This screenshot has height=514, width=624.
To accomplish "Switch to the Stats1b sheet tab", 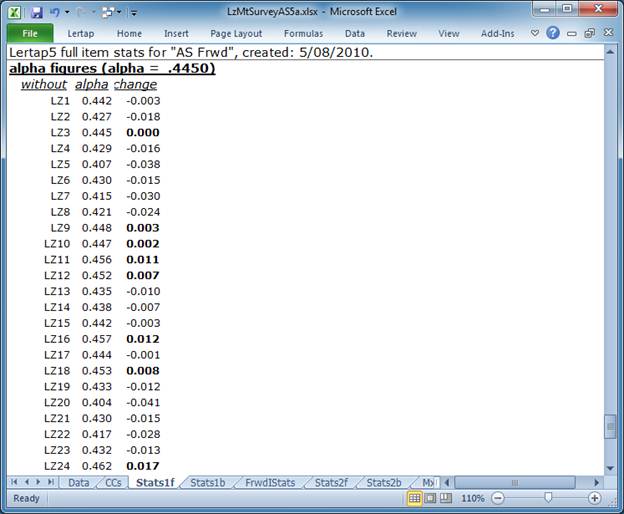I will 207,482.
